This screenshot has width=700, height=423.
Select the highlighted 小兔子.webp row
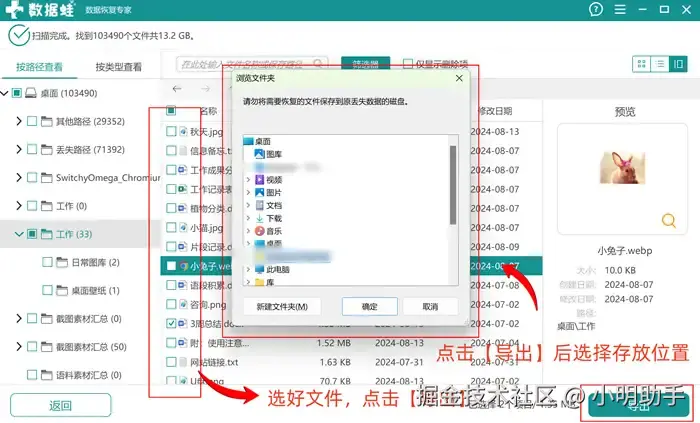point(351,266)
